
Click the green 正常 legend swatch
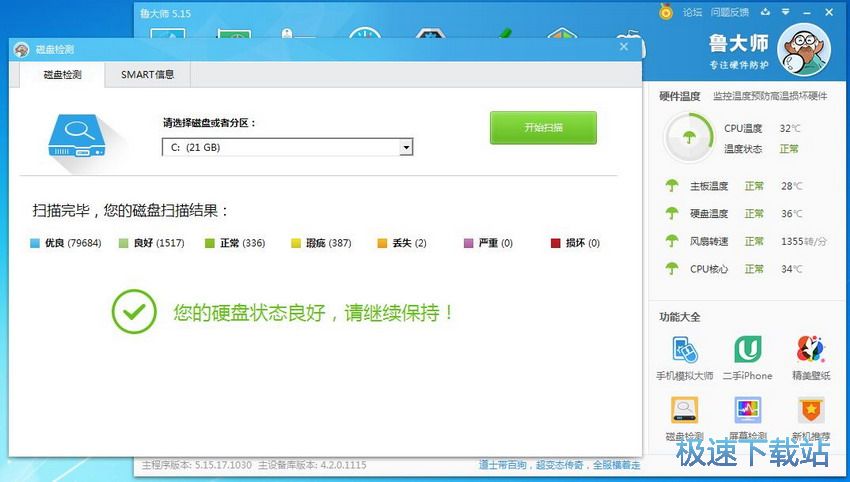click(210, 243)
